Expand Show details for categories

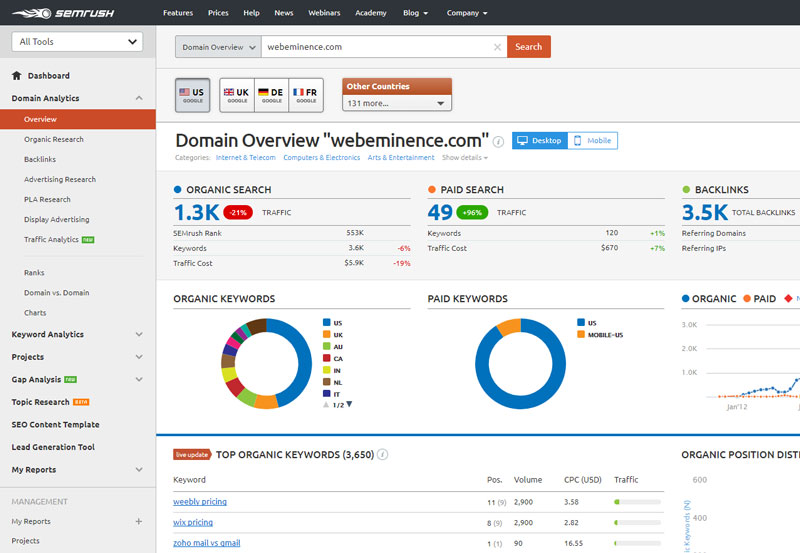465,158
